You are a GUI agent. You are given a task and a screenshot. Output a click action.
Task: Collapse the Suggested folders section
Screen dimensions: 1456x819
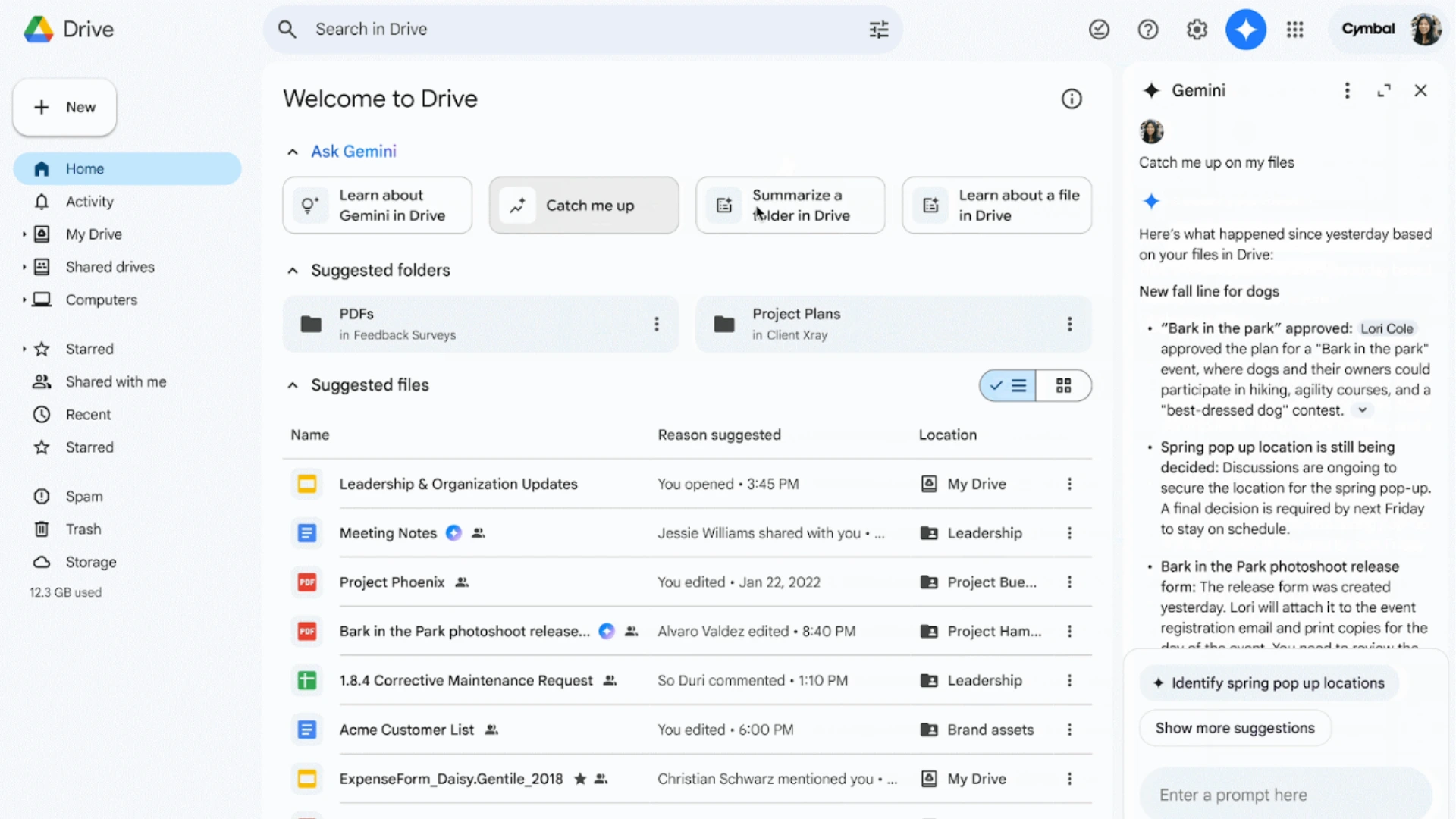[x=293, y=271]
